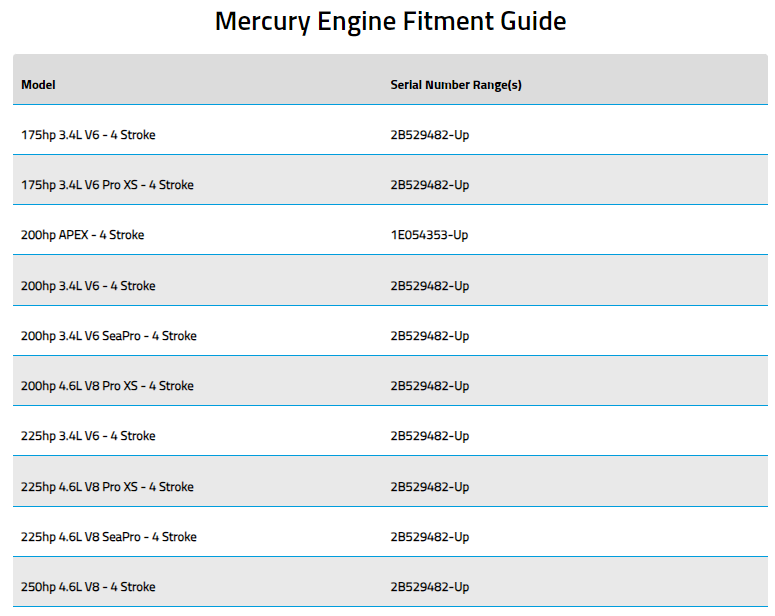Click the 250hp 4.6L V8 - 4 Stroke row
This screenshot has width=775, height=616.
coord(390,582)
